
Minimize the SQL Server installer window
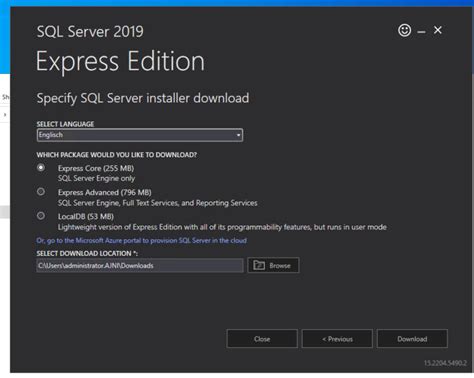pyautogui.click(x=421, y=32)
